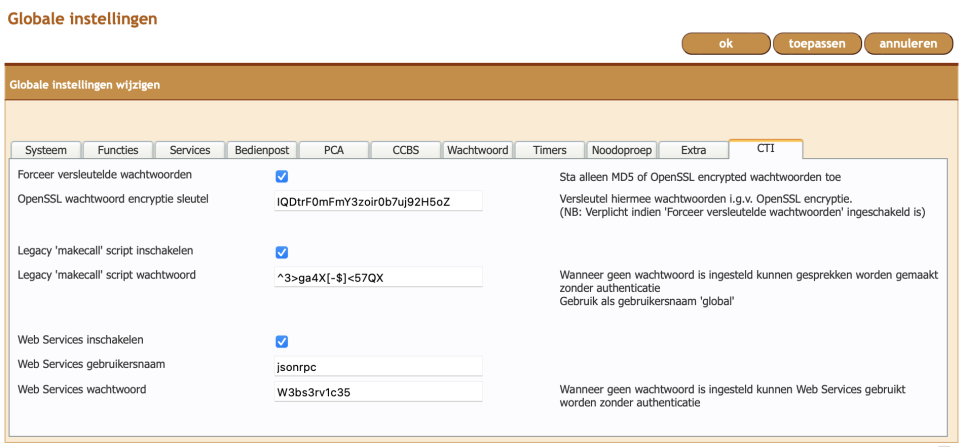Open the Services tab
The height and width of the screenshot is (447, 962).
190,150
